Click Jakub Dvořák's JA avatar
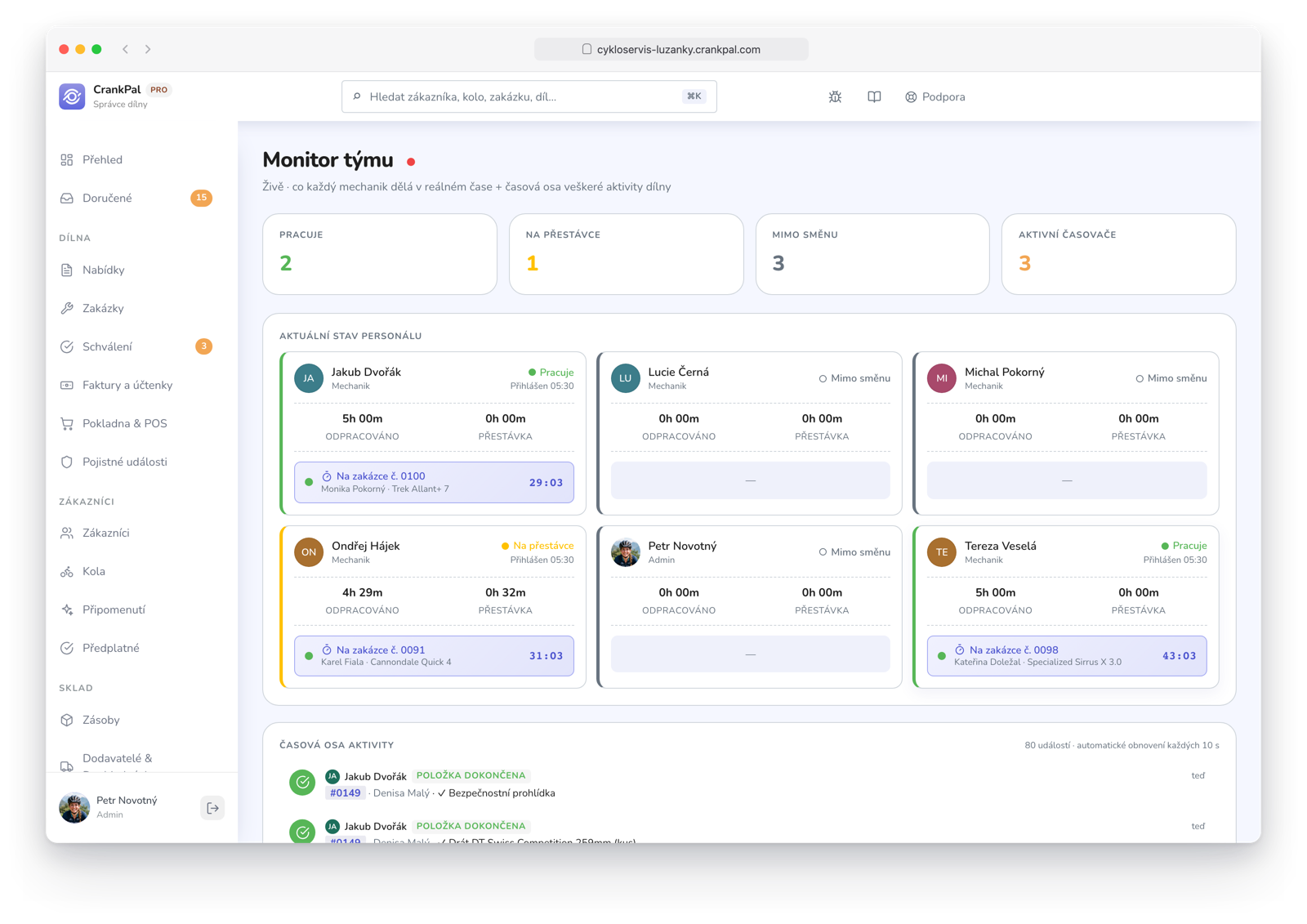Viewport: 1307px width, 924px height. (309, 378)
